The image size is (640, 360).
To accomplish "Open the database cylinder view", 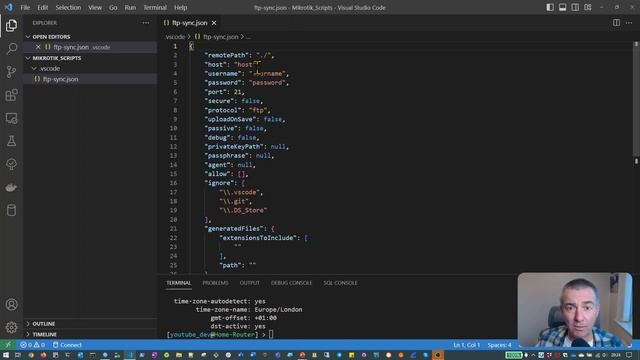I will pyautogui.click(x=11, y=210).
